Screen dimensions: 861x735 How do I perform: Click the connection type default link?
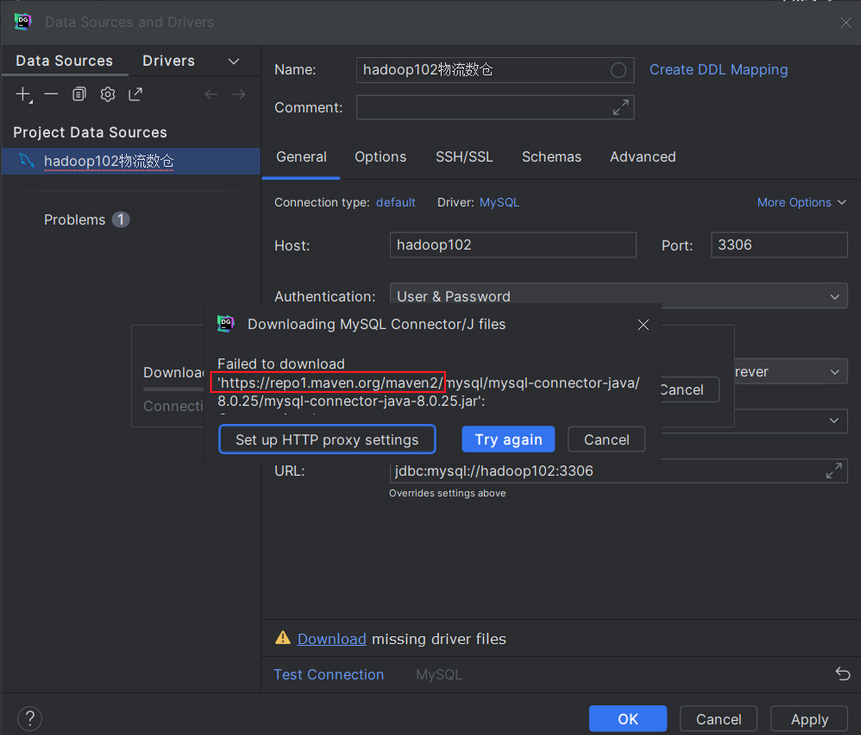coord(395,203)
